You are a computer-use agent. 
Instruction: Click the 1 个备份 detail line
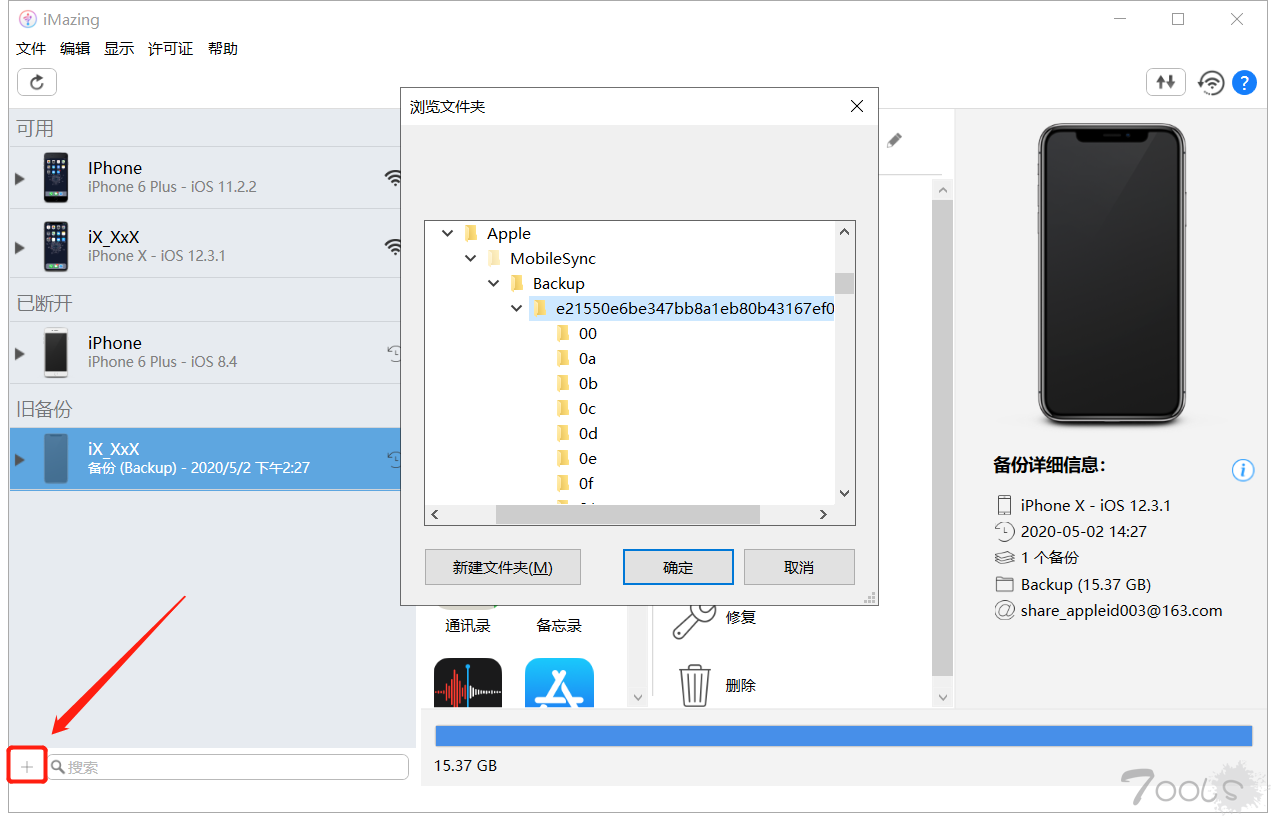(x=1050, y=557)
